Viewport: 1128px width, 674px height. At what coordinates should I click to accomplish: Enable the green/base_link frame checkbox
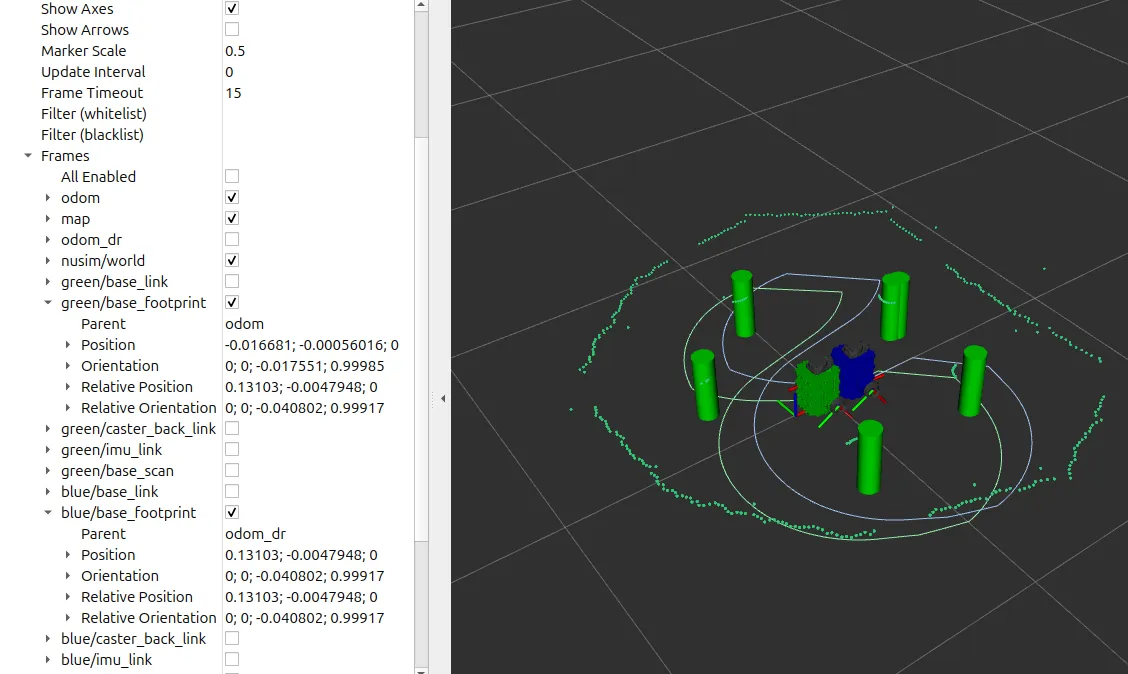click(232, 282)
